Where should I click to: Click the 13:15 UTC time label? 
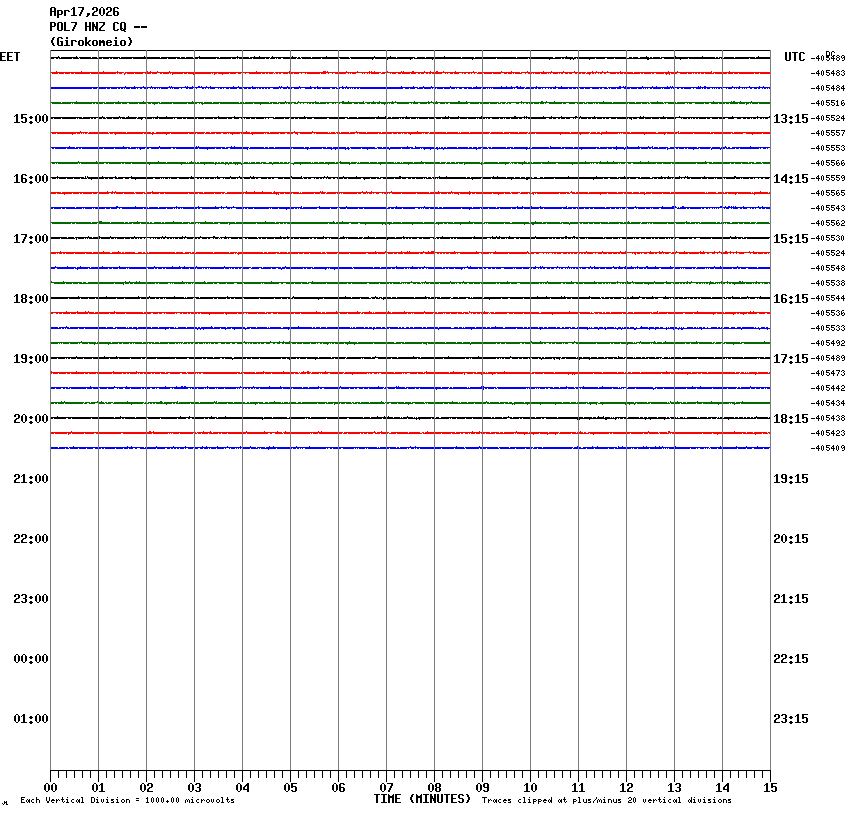790,119
